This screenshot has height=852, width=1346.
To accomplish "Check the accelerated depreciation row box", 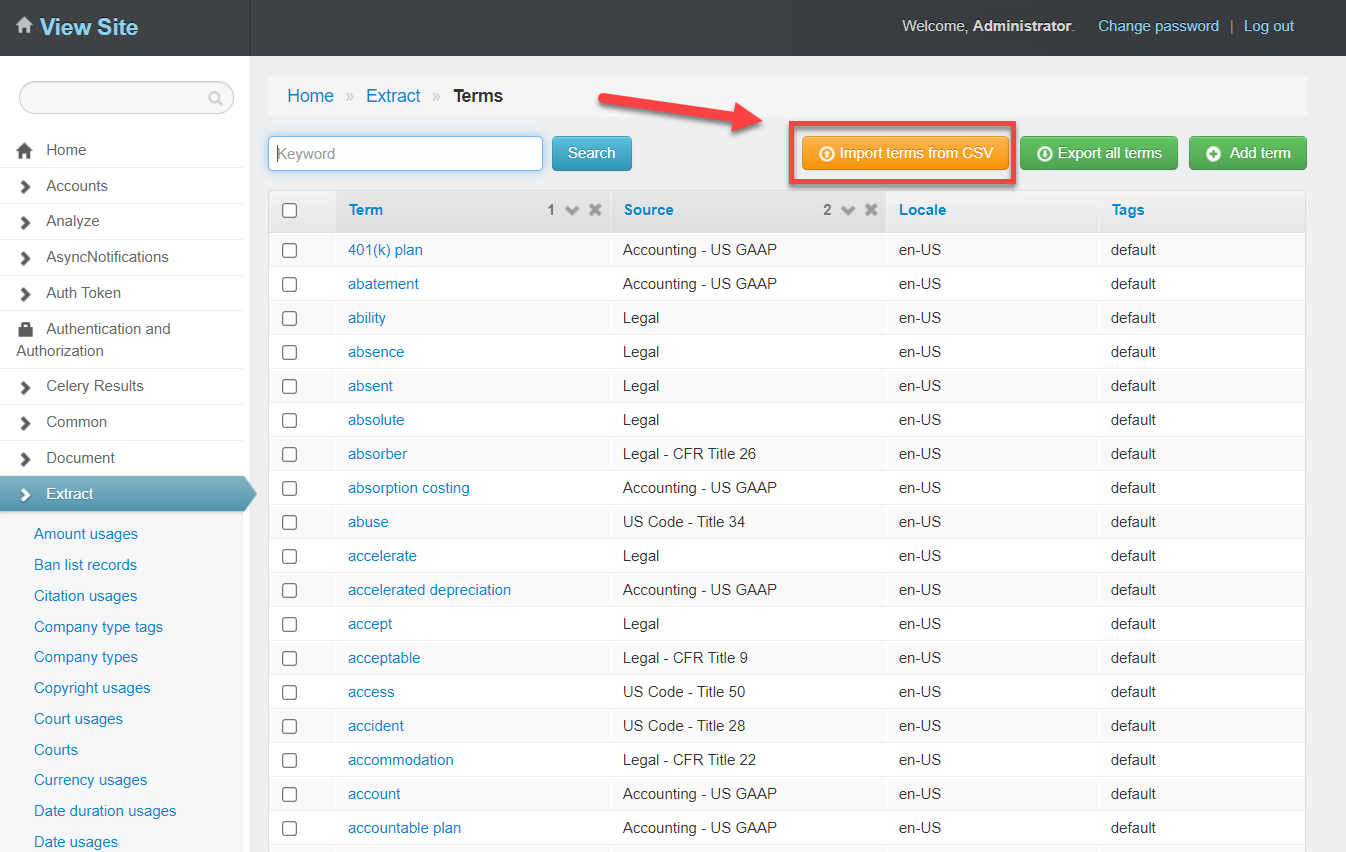I will click(290, 590).
